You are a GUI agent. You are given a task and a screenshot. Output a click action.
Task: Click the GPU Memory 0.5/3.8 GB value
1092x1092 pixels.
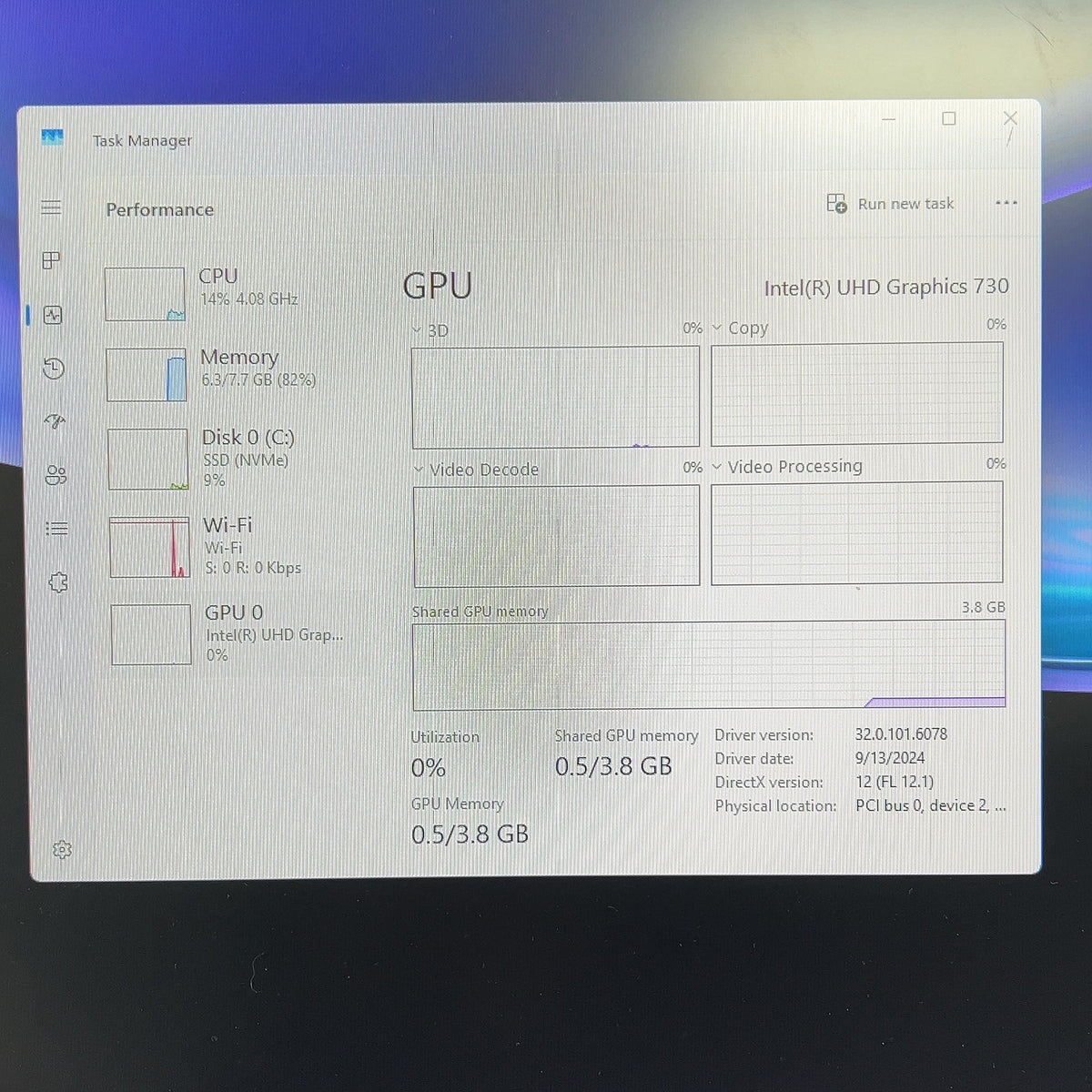point(470,834)
